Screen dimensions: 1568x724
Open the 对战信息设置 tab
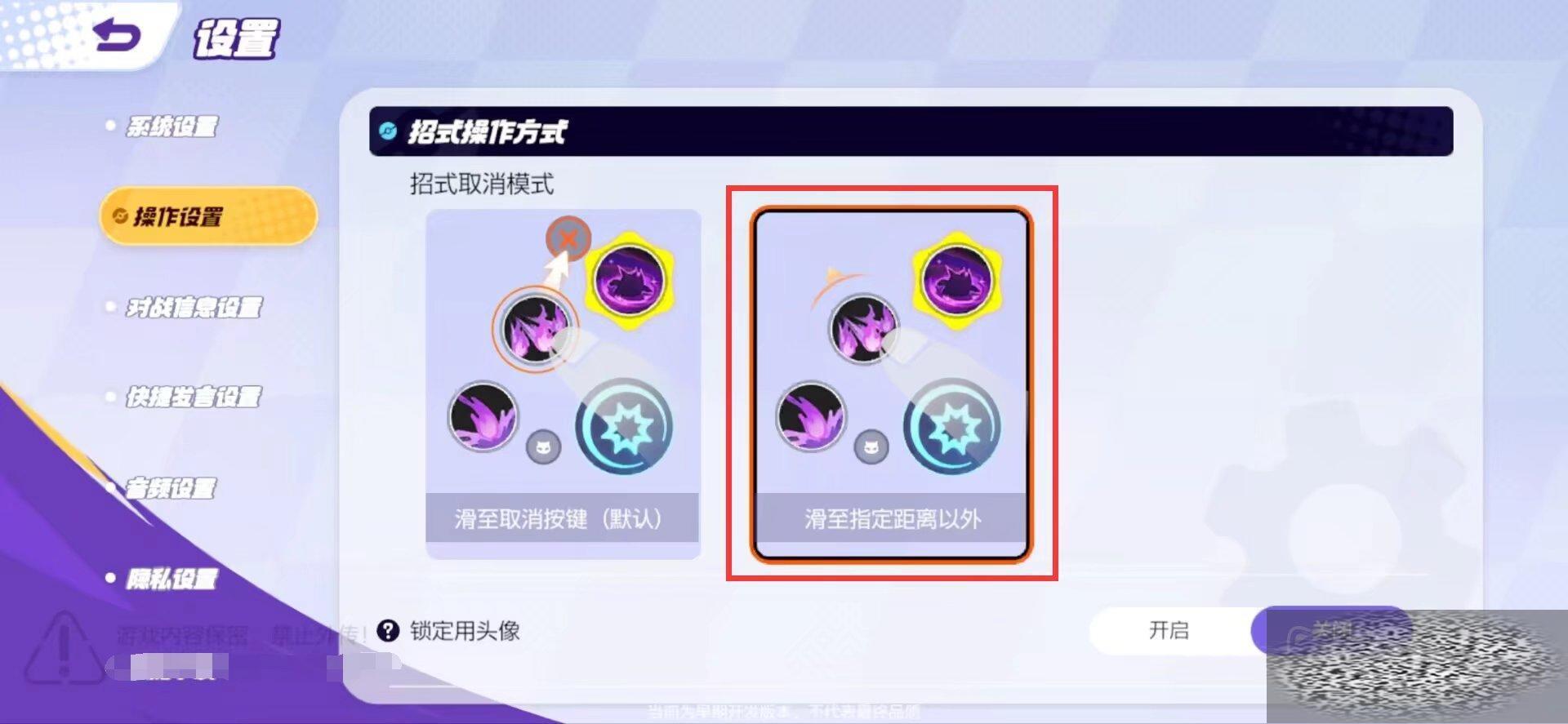point(194,307)
